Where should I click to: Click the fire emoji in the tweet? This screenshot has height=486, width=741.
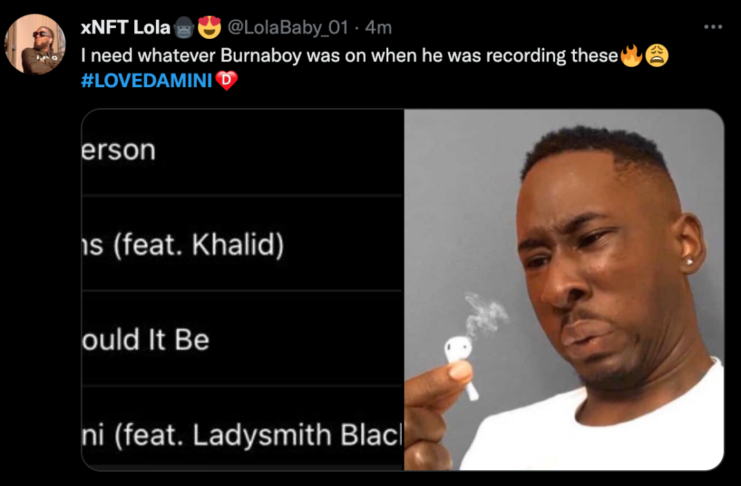[x=631, y=56]
